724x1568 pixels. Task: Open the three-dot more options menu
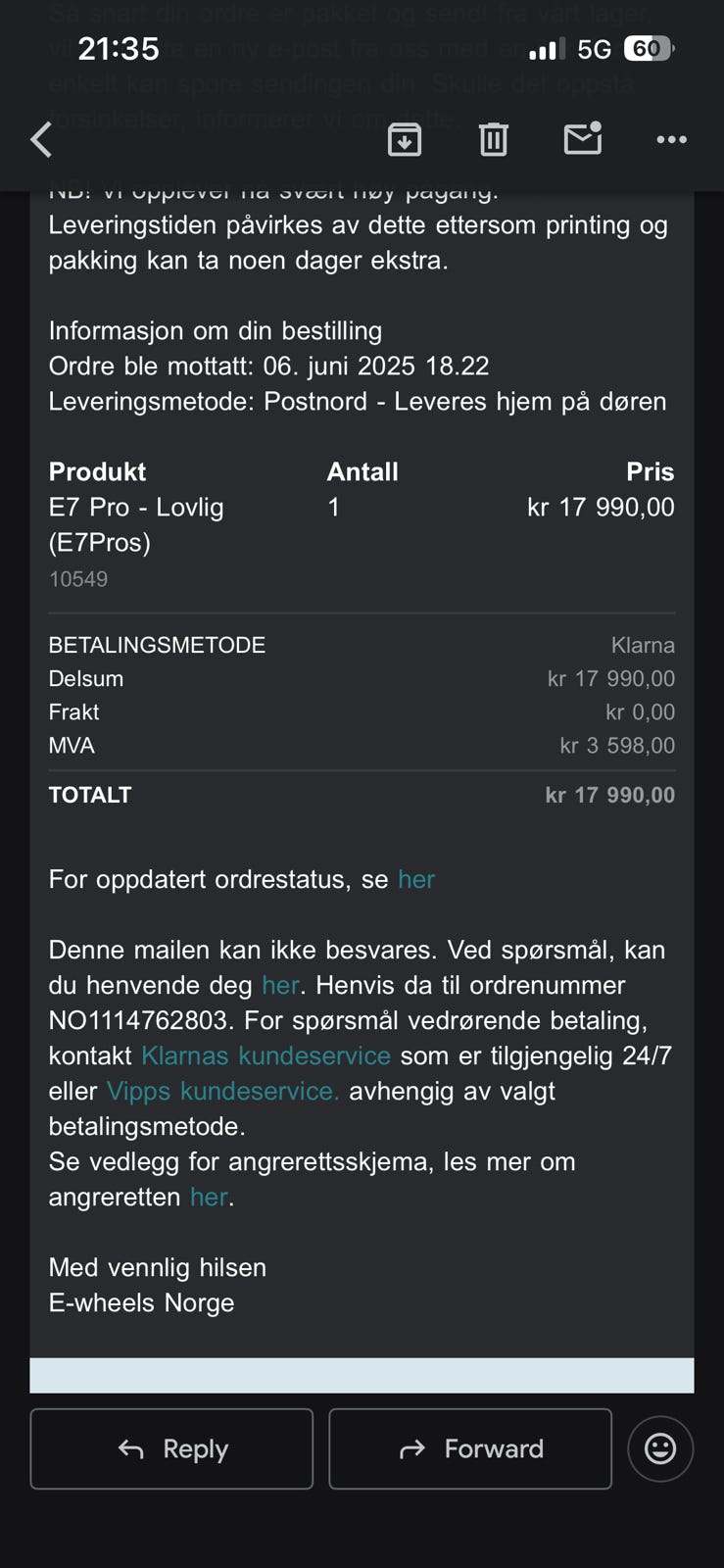[671, 140]
